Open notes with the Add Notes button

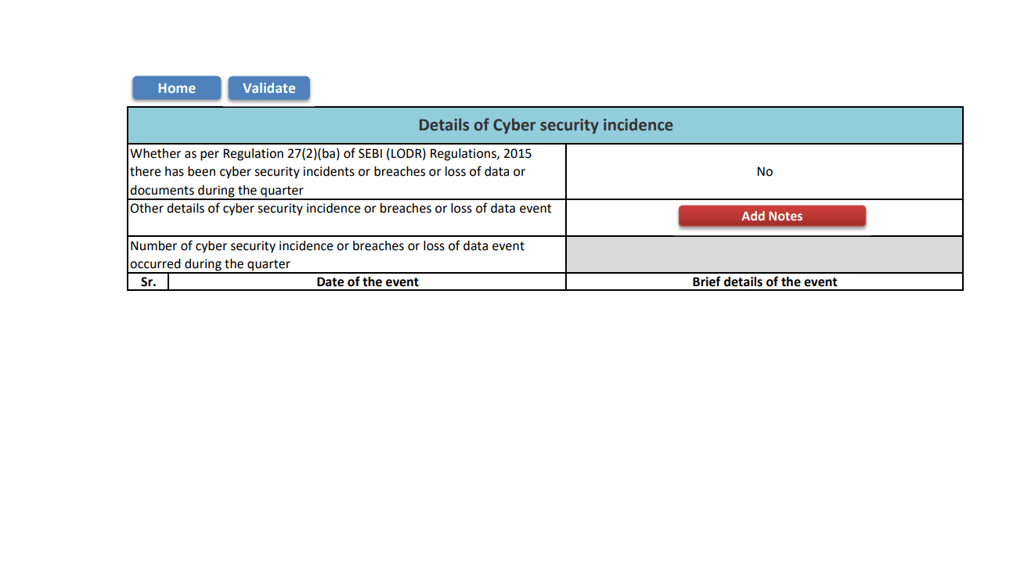coord(771,216)
